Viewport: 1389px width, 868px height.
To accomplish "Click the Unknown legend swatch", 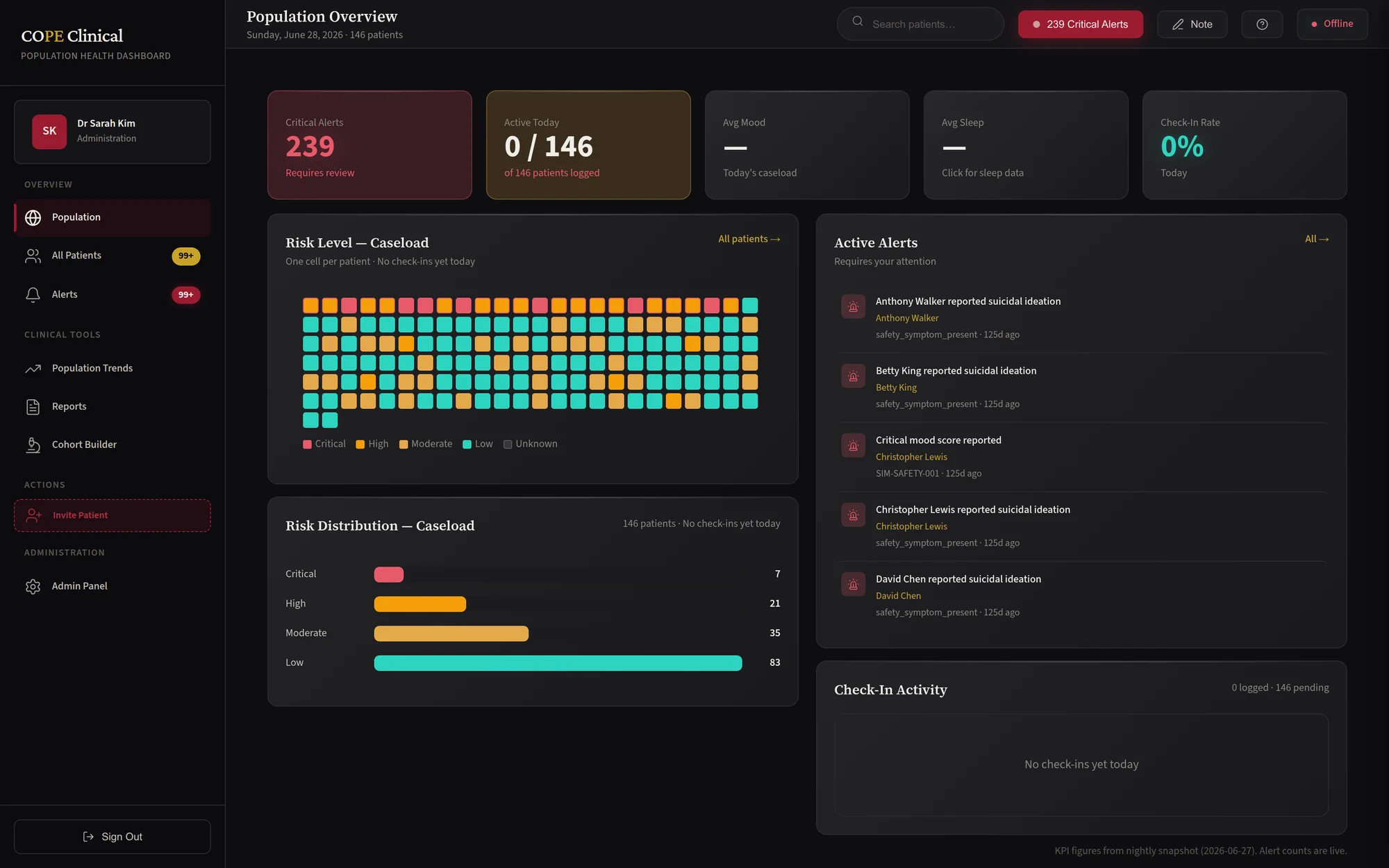I will pos(508,444).
